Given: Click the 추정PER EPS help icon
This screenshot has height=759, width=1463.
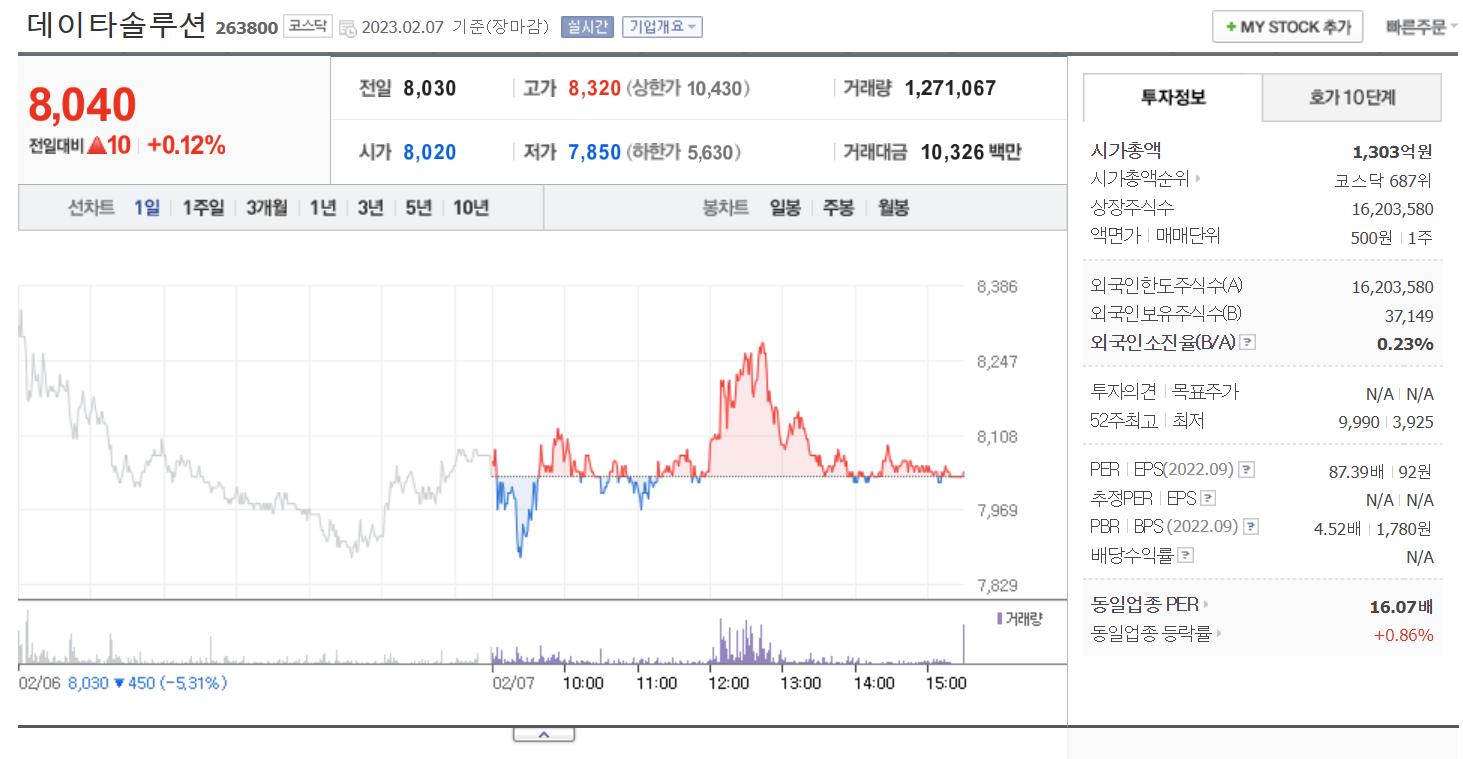Looking at the screenshot, I should (x=1208, y=498).
